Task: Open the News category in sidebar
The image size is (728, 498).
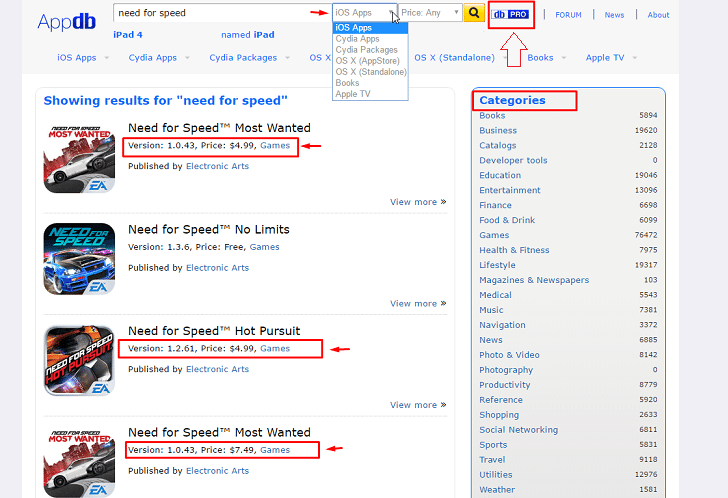Action: pos(491,340)
